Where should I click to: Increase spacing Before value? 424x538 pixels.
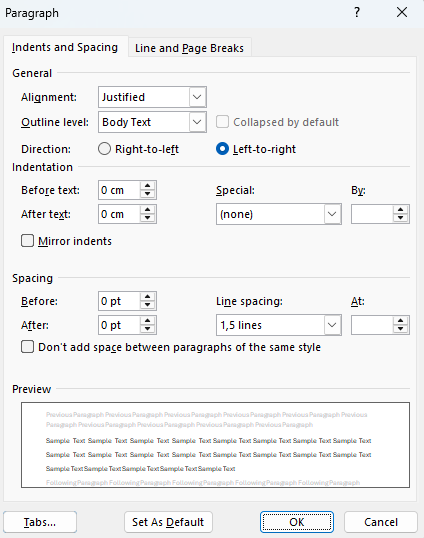148,297
